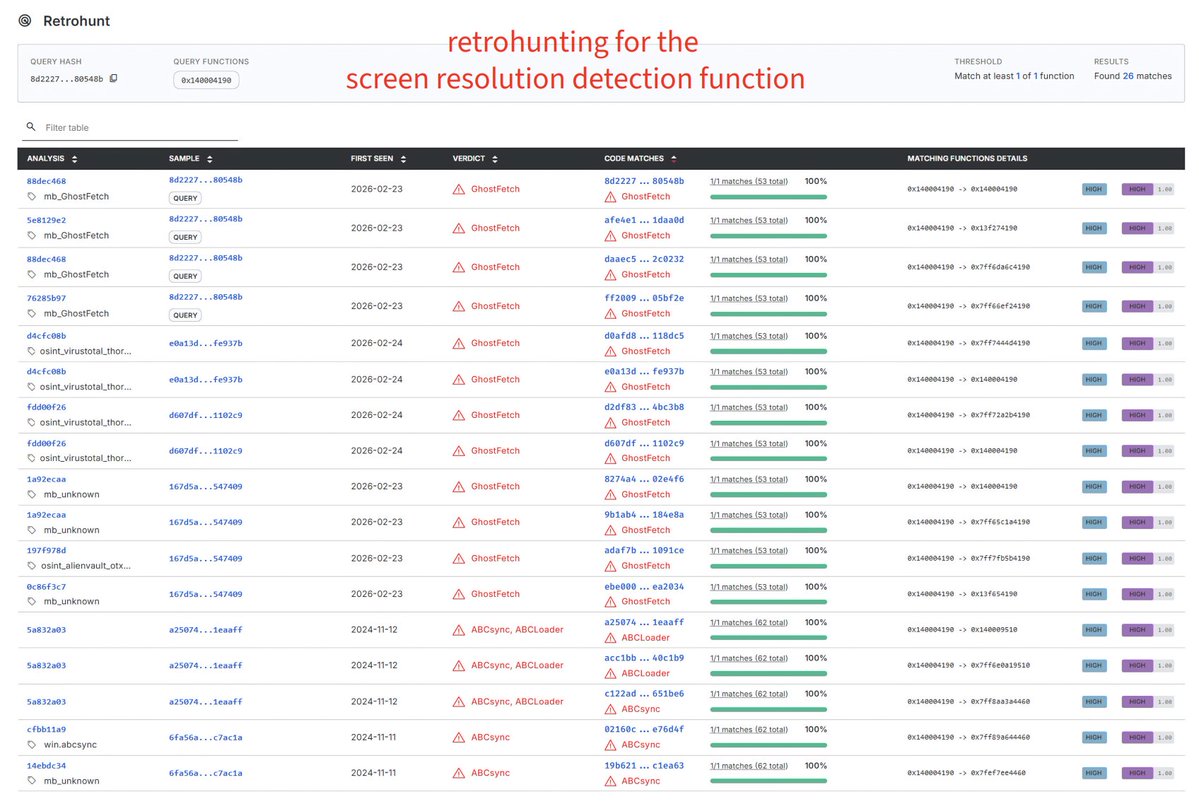
Task: Click blue HIGH badge in cfbb11a9 row
Action: (x=1093, y=737)
